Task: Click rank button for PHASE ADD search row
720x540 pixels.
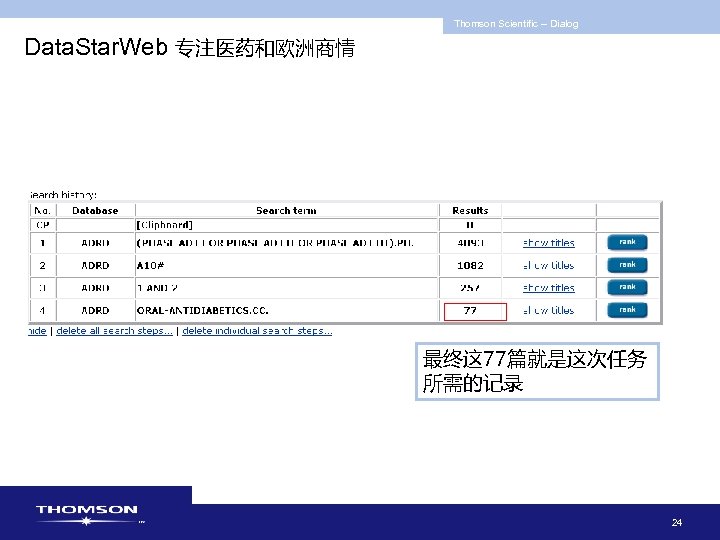Action: pyautogui.click(x=627, y=242)
